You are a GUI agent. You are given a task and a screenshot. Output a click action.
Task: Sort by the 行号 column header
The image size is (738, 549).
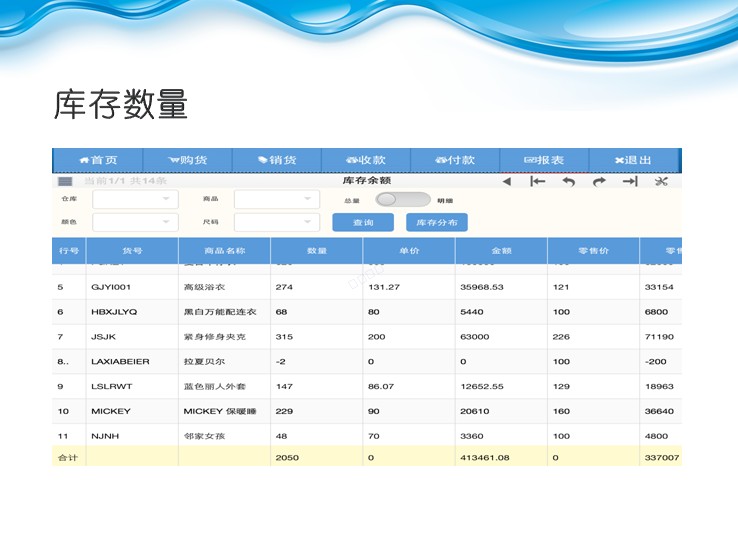pyautogui.click(x=69, y=251)
